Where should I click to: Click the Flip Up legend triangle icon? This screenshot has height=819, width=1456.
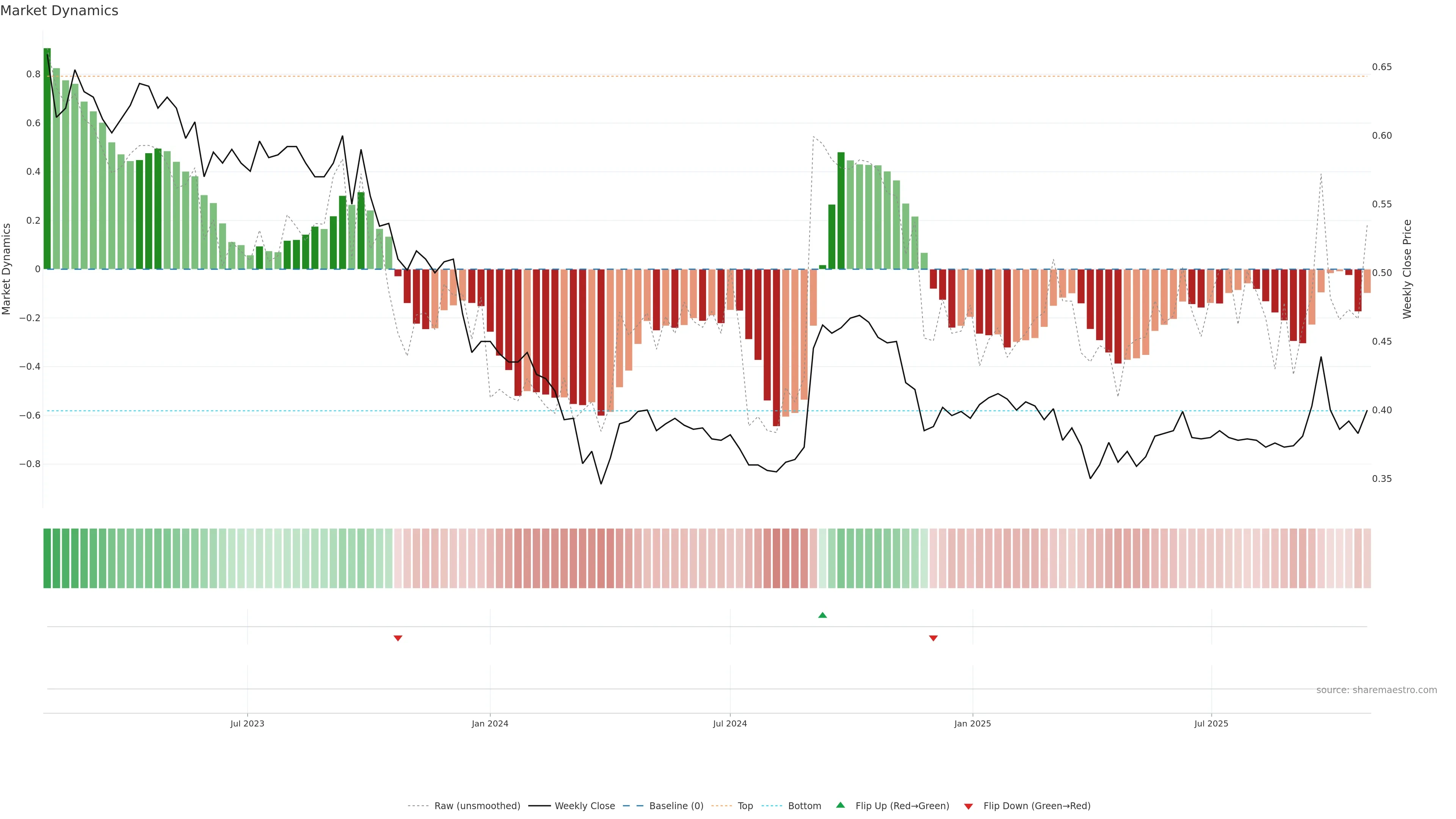click(841, 805)
